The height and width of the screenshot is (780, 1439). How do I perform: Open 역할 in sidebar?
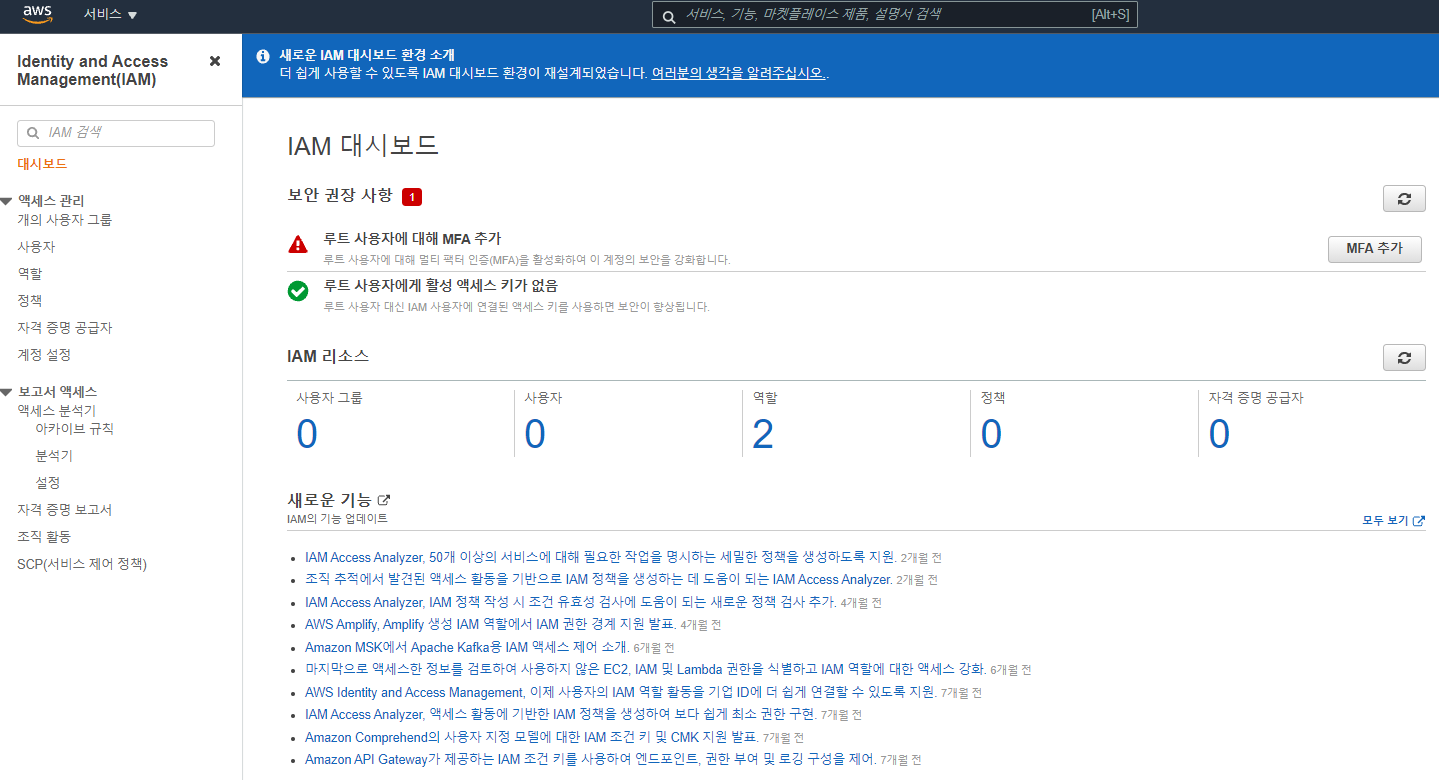tap(29, 273)
